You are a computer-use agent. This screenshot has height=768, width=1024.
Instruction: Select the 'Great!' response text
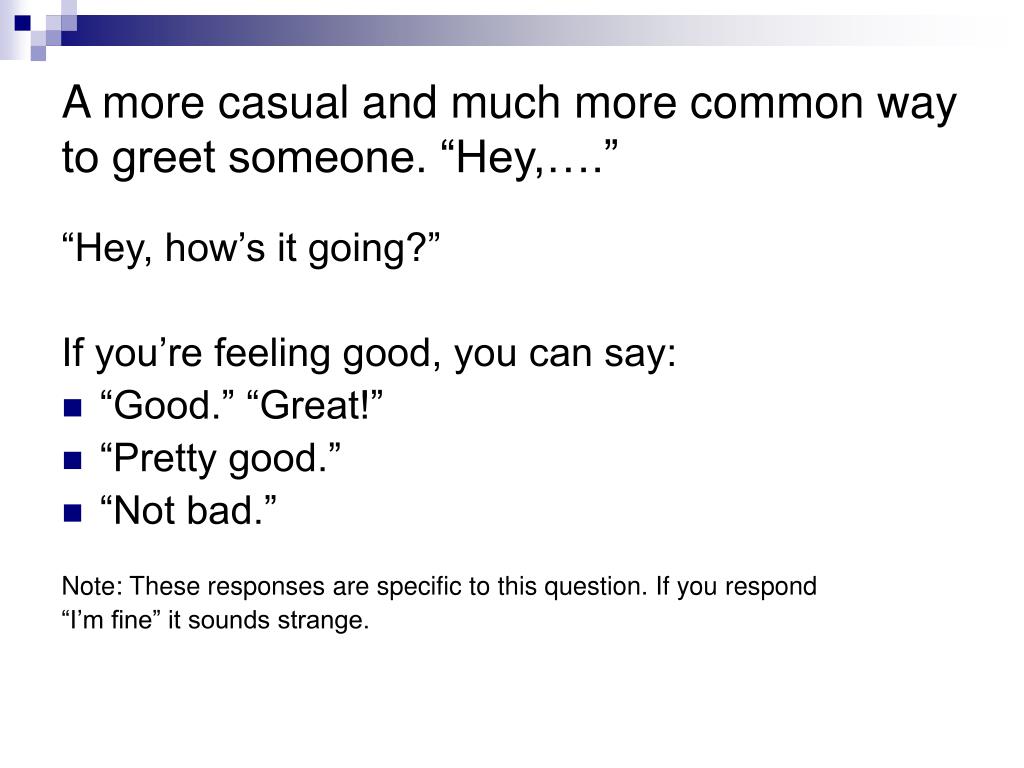tap(315, 406)
